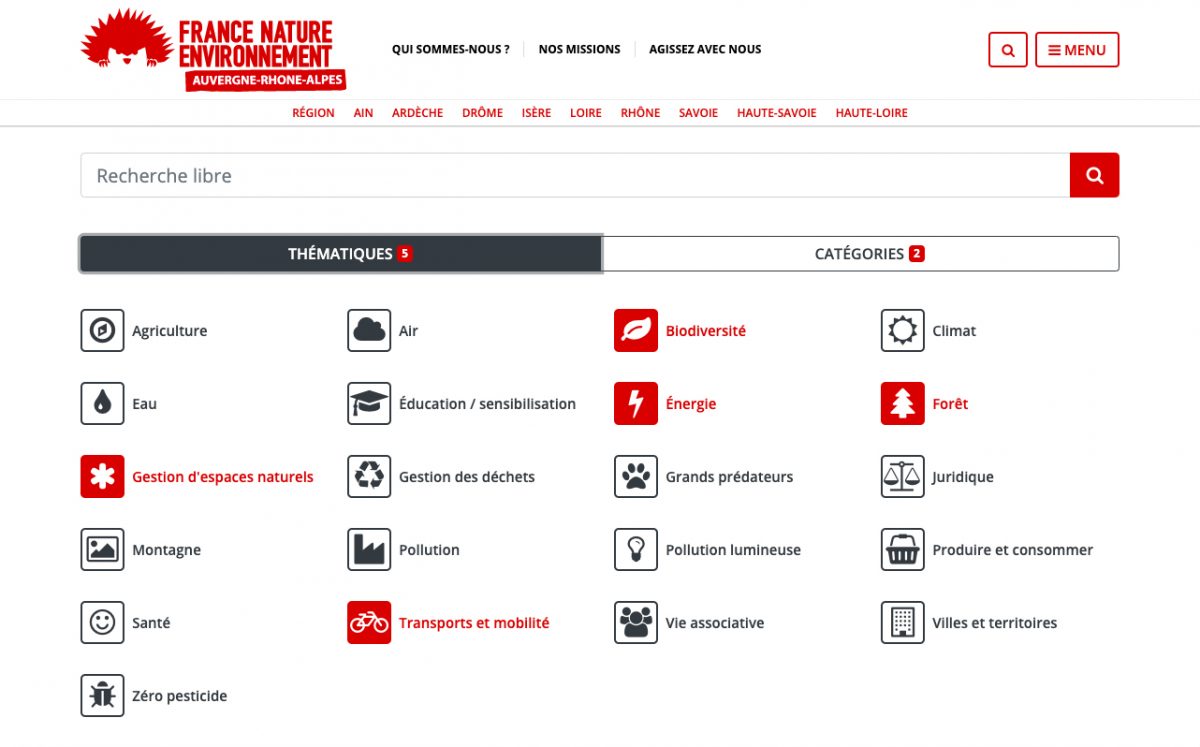Screen dimensions: 1200x747
Task: Focus the Recherche libre search field
Action: 575,176
